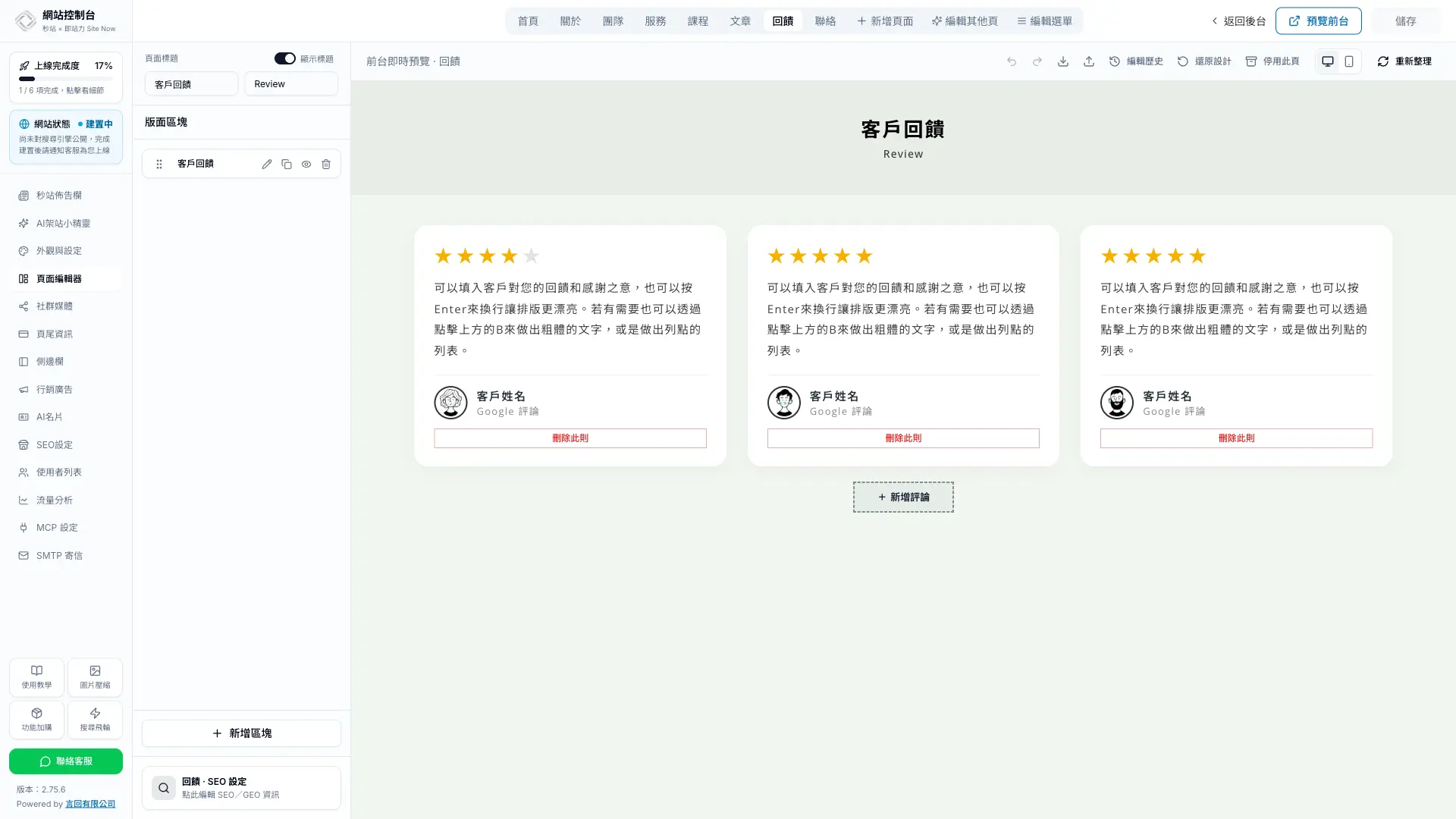Image resolution: width=1456 pixels, height=819 pixels.
Task: Click 重新整理 button
Action: [1404, 61]
